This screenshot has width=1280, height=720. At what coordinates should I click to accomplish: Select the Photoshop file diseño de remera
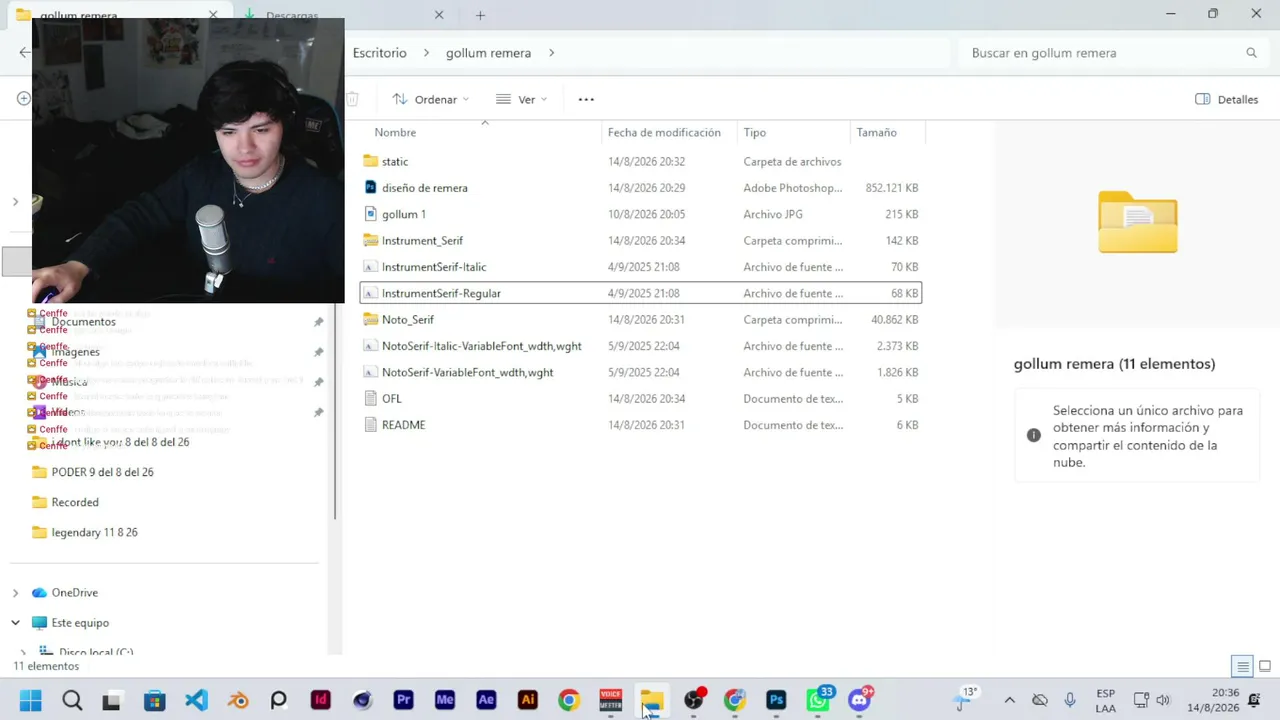click(640, 188)
